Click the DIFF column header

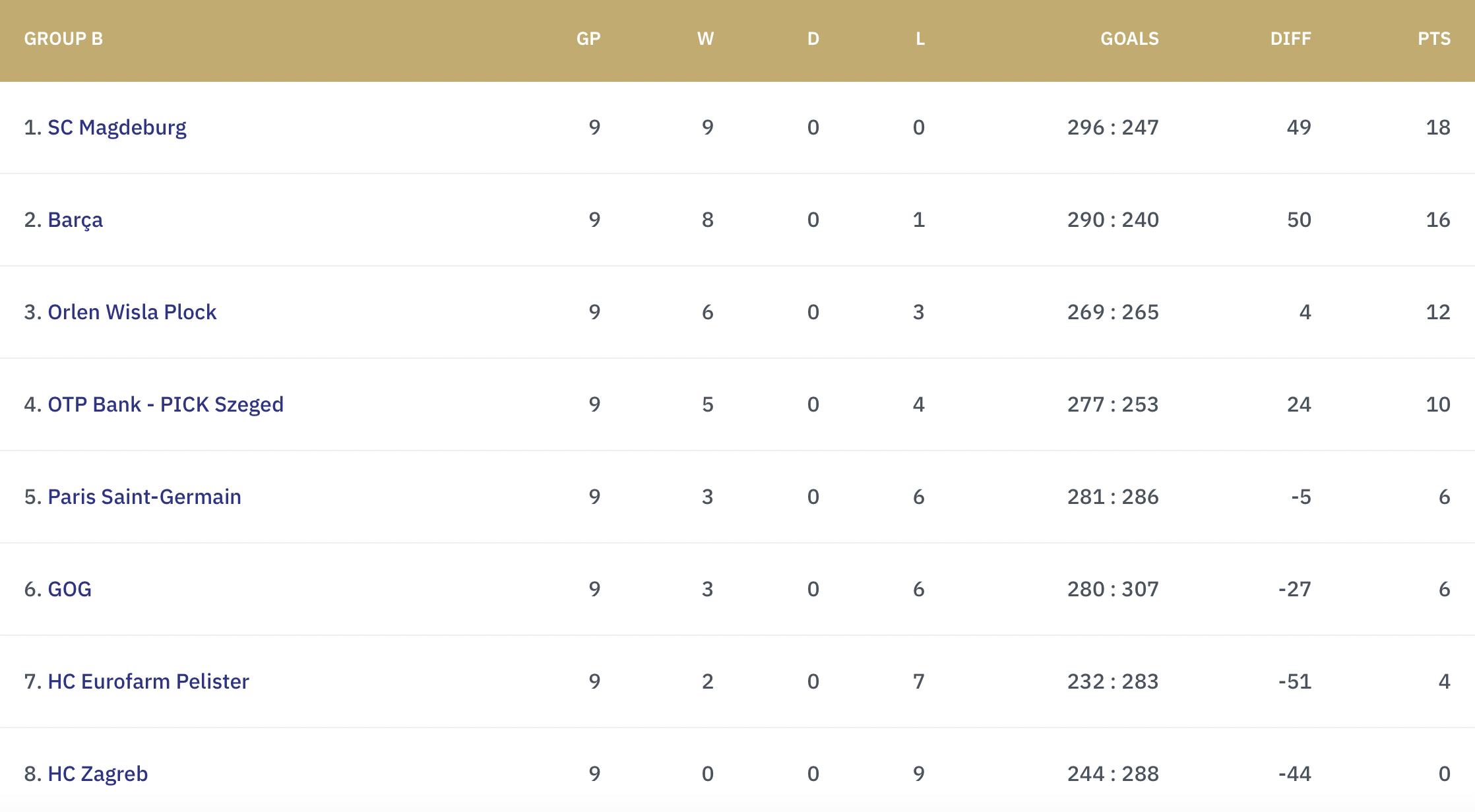1290,39
